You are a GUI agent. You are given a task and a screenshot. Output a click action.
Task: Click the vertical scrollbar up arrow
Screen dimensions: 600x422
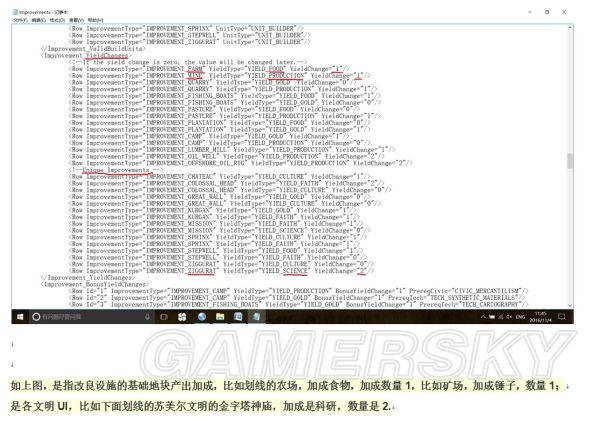pos(571,27)
